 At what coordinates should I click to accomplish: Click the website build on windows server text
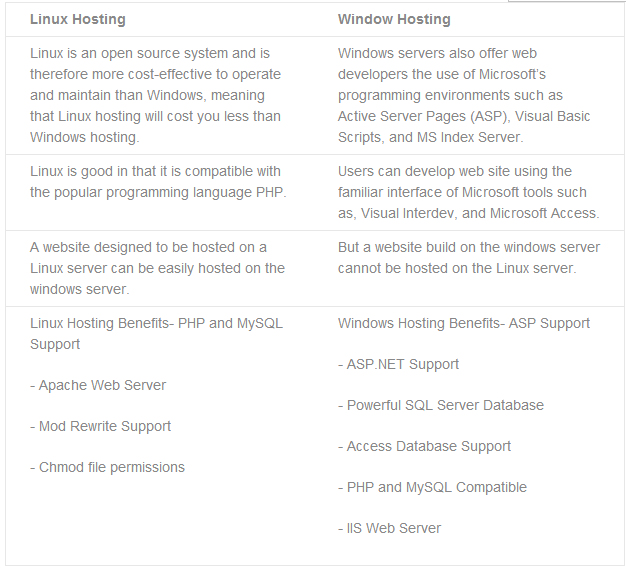[x=469, y=258]
